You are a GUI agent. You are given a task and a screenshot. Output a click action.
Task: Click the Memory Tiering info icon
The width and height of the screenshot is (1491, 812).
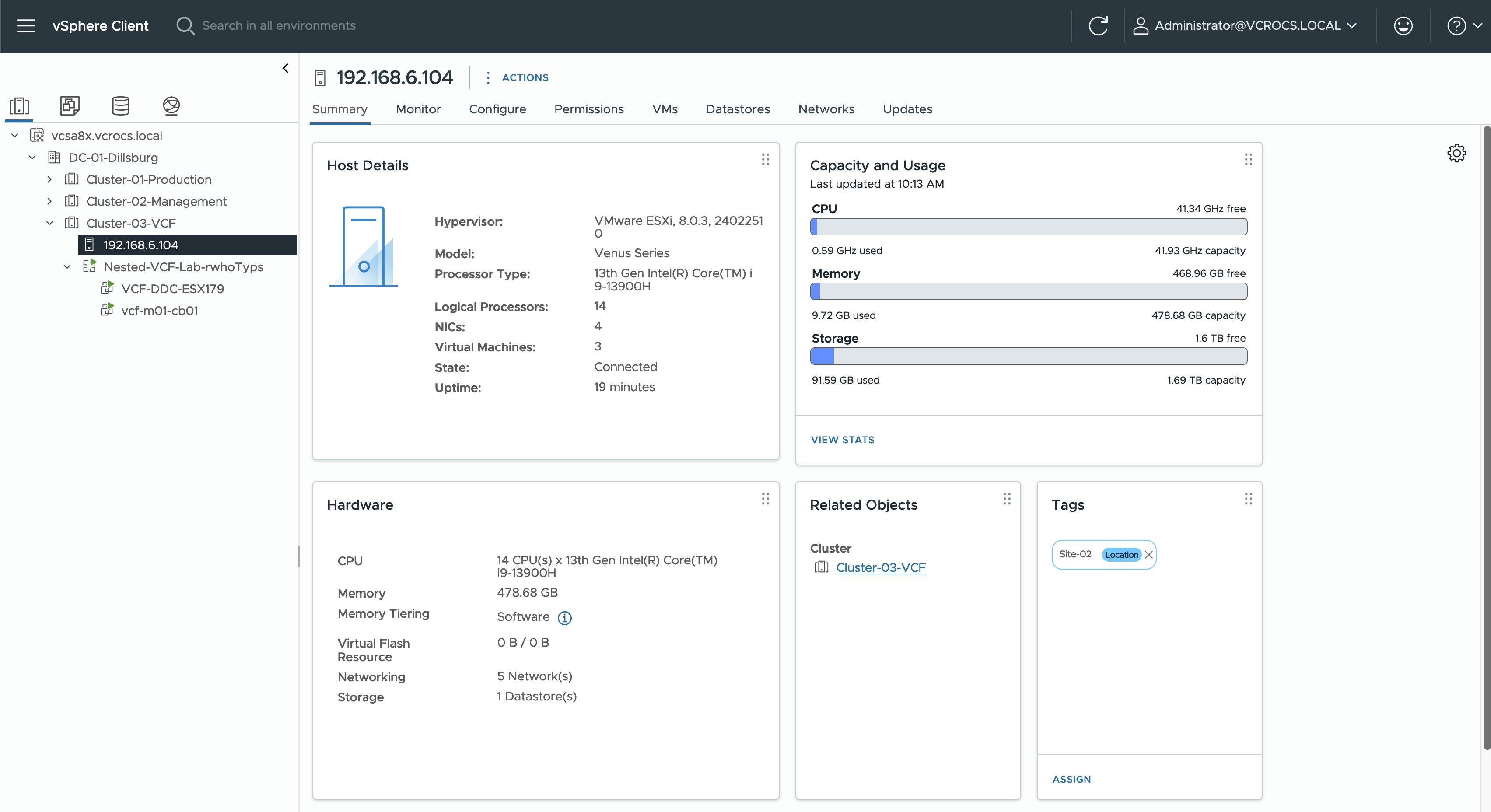(564, 618)
